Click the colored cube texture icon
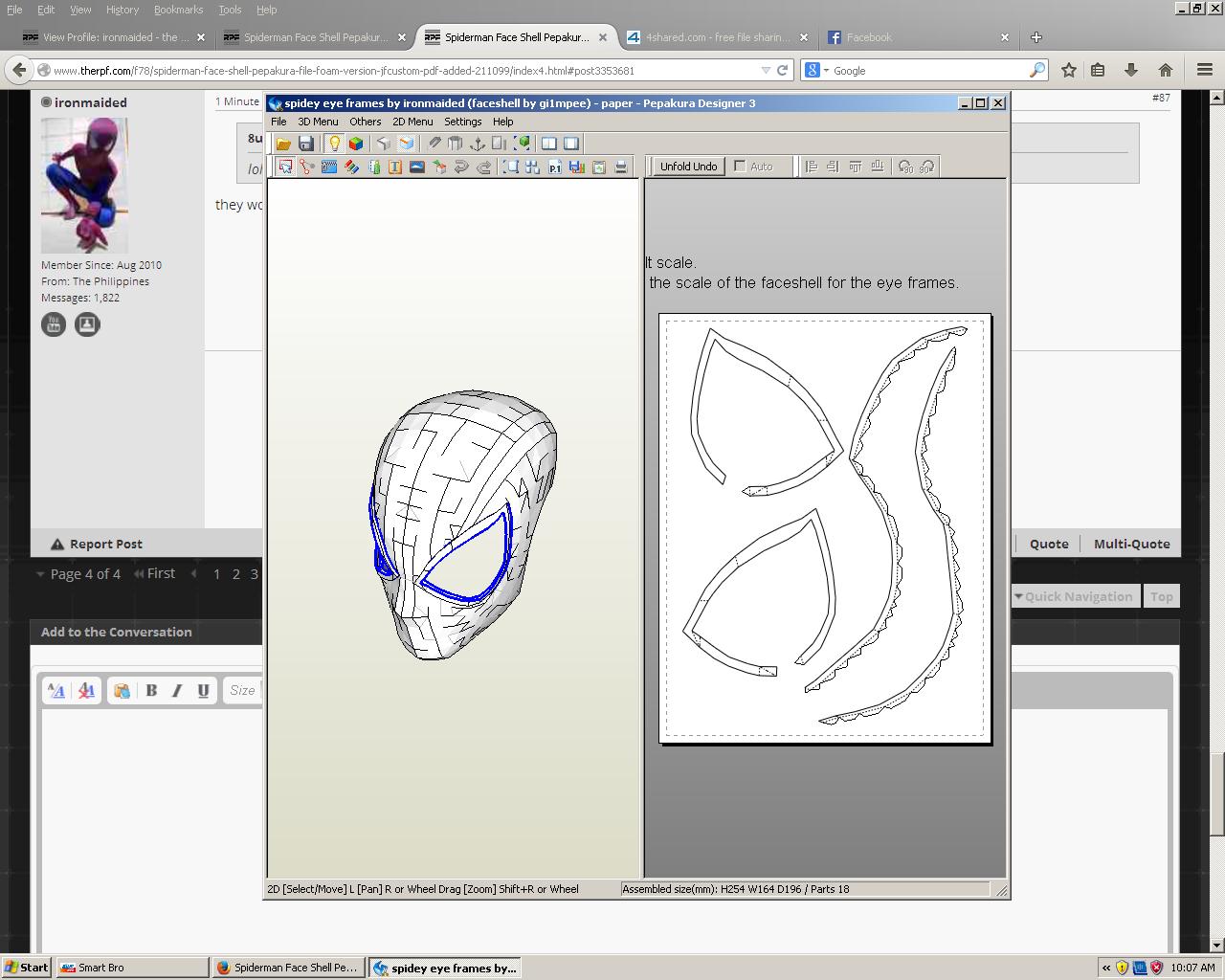This screenshot has height=980, width=1225. click(x=356, y=144)
